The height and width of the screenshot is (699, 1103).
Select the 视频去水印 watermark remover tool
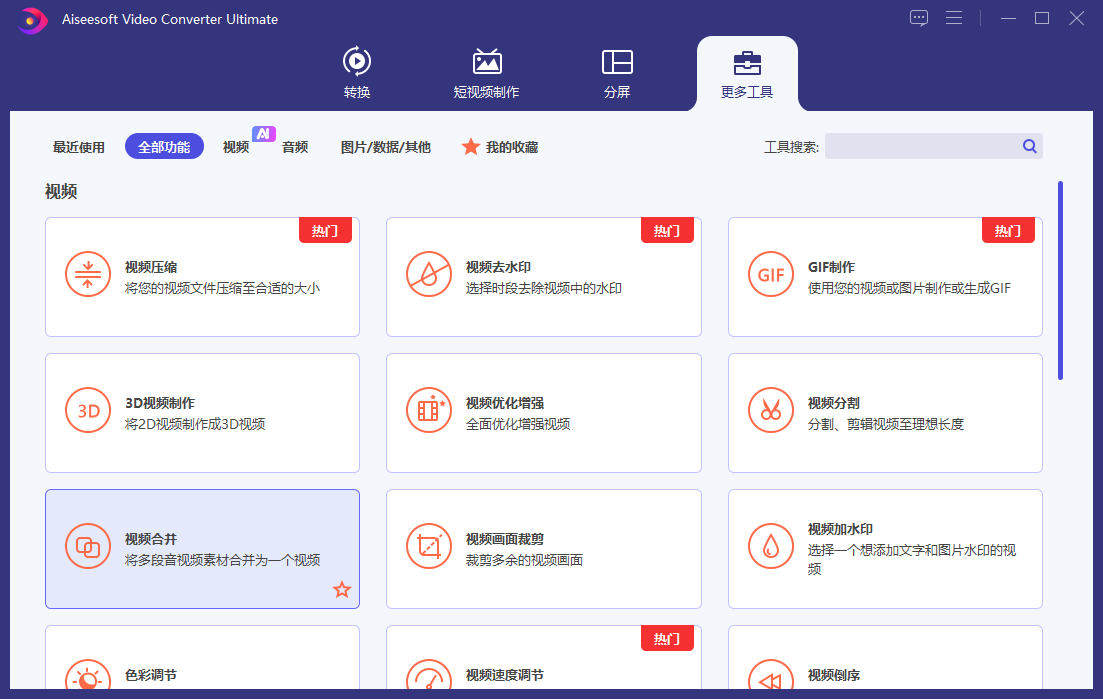pos(544,276)
